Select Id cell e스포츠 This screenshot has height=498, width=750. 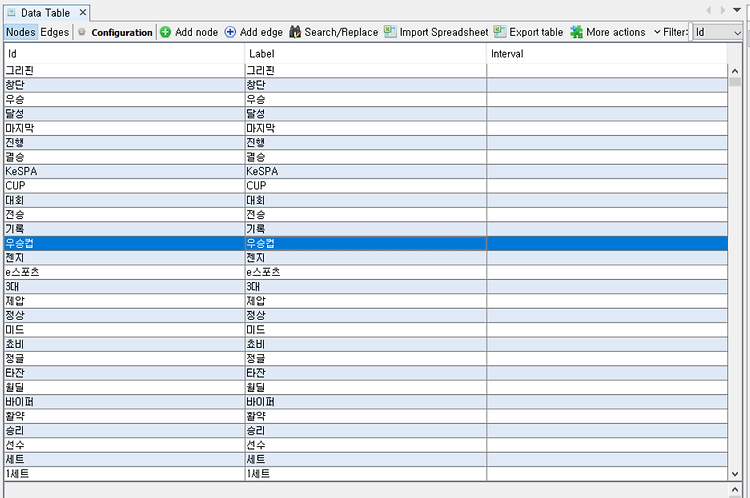click(124, 272)
